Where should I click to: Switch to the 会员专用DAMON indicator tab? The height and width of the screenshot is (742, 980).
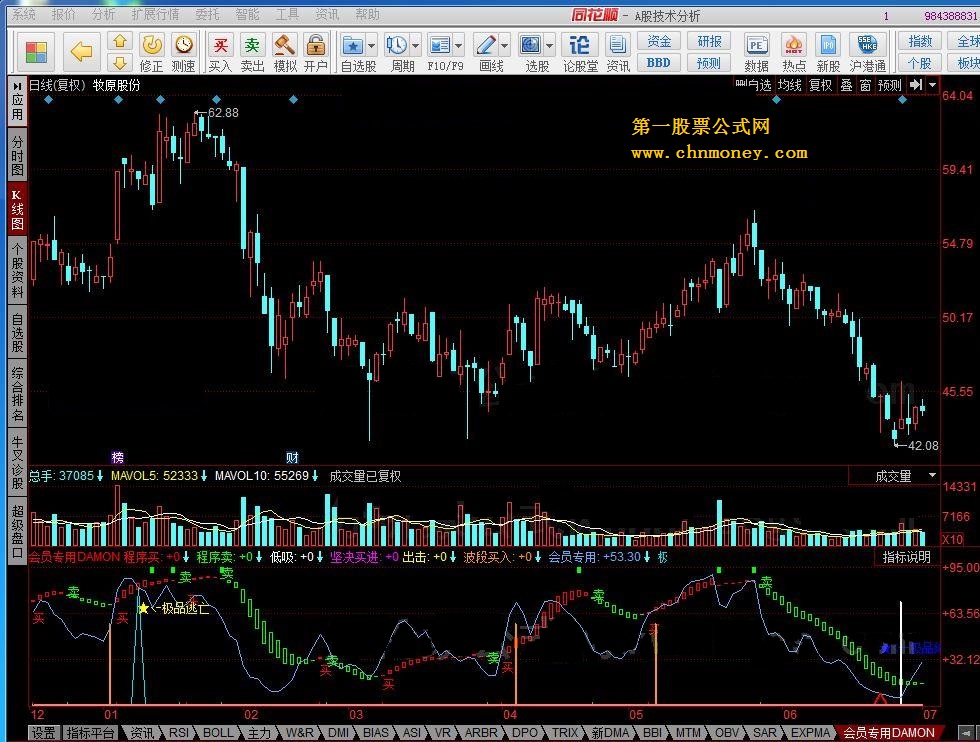(x=889, y=733)
